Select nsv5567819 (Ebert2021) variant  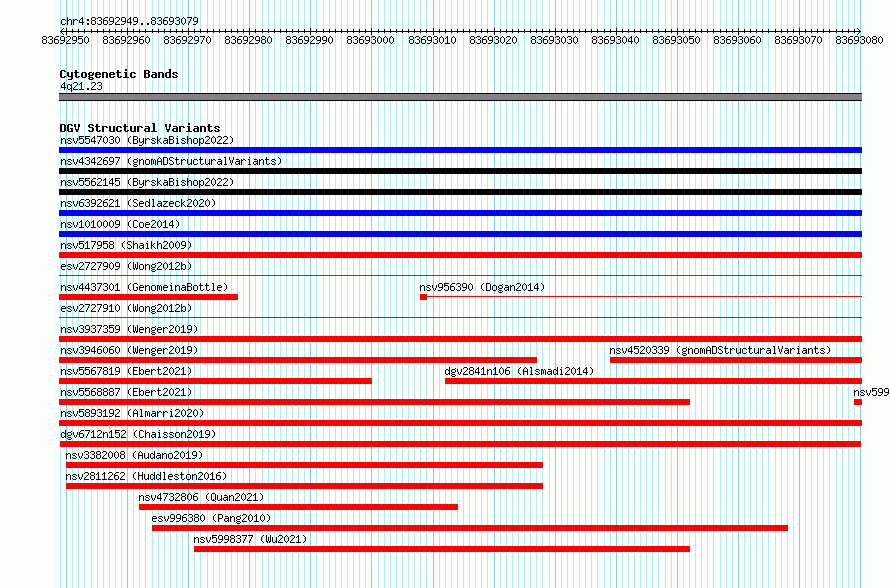126,371
